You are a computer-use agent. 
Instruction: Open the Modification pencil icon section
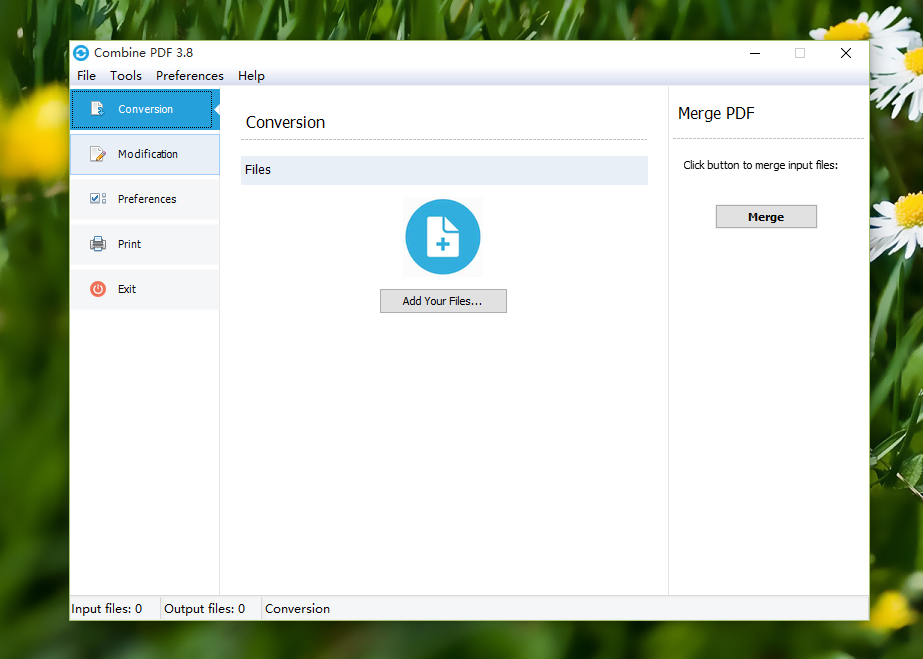(x=98, y=154)
